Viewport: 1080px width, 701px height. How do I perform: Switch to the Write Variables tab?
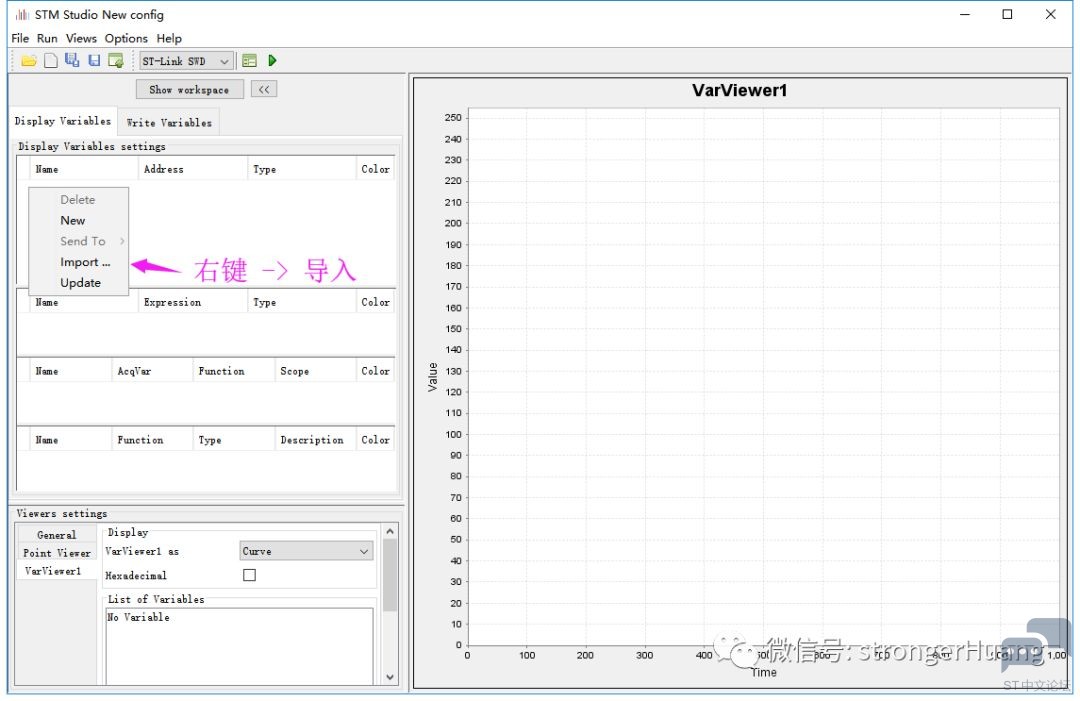click(x=169, y=123)
